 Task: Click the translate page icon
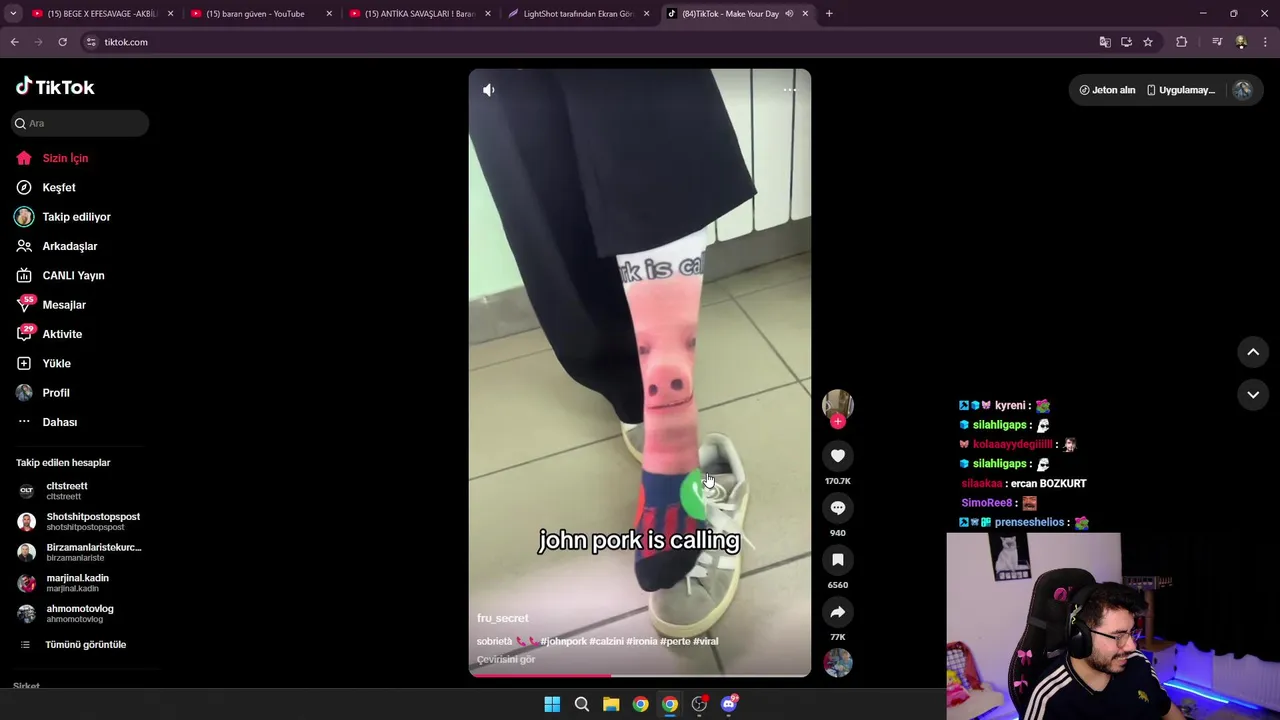[1105, 42]
